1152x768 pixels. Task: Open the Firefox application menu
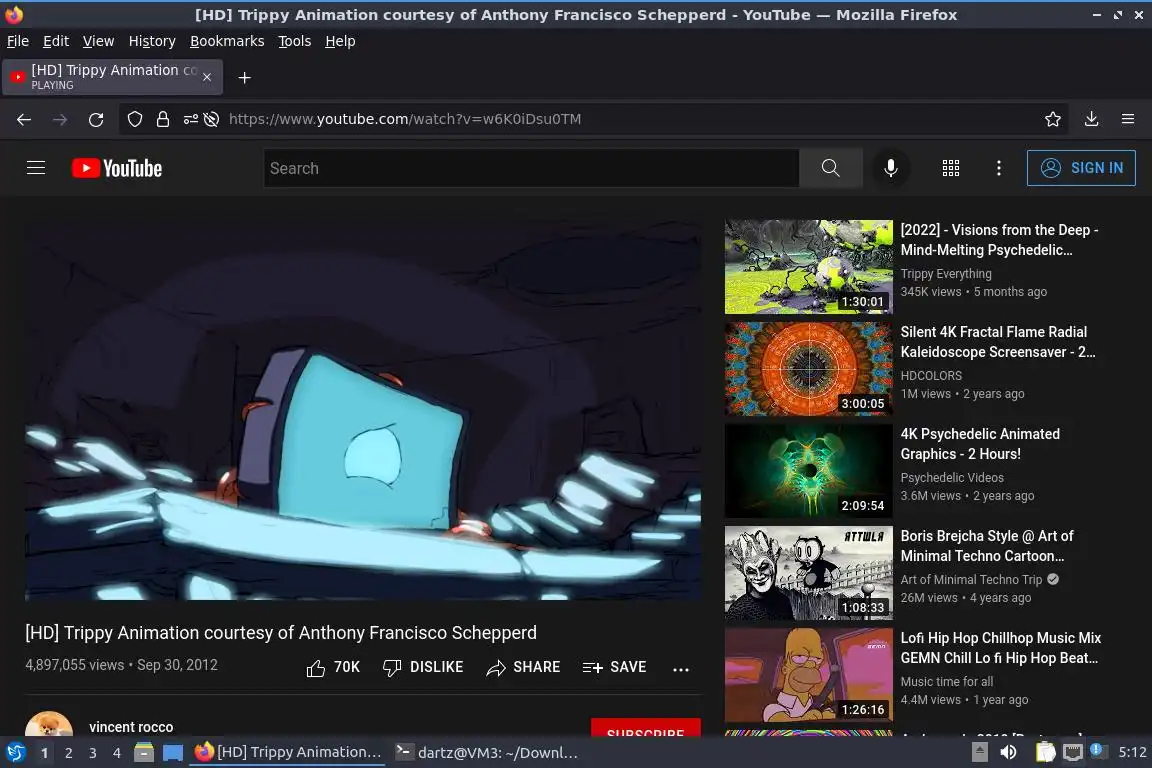(x=1128, y=119)
